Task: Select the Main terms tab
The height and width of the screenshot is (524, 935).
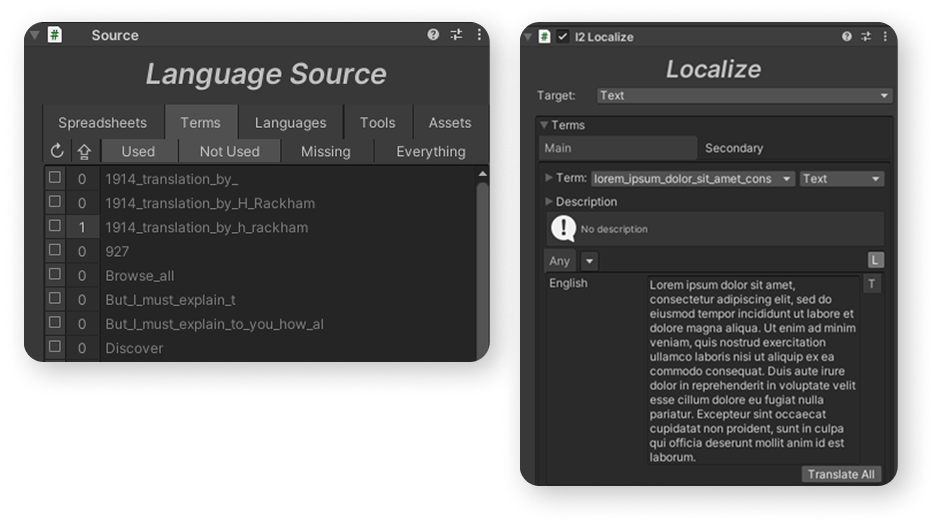Action: click(617, 148)
